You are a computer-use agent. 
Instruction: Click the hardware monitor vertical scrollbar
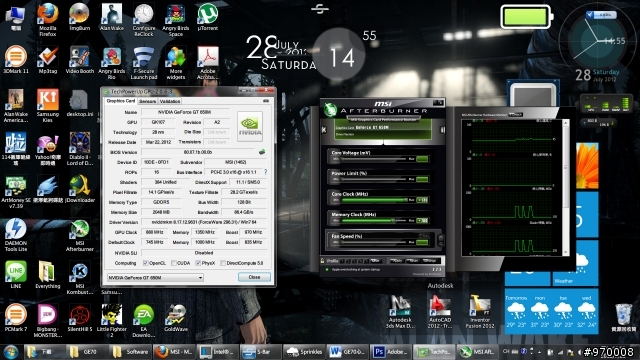click(x=566, y=188)
